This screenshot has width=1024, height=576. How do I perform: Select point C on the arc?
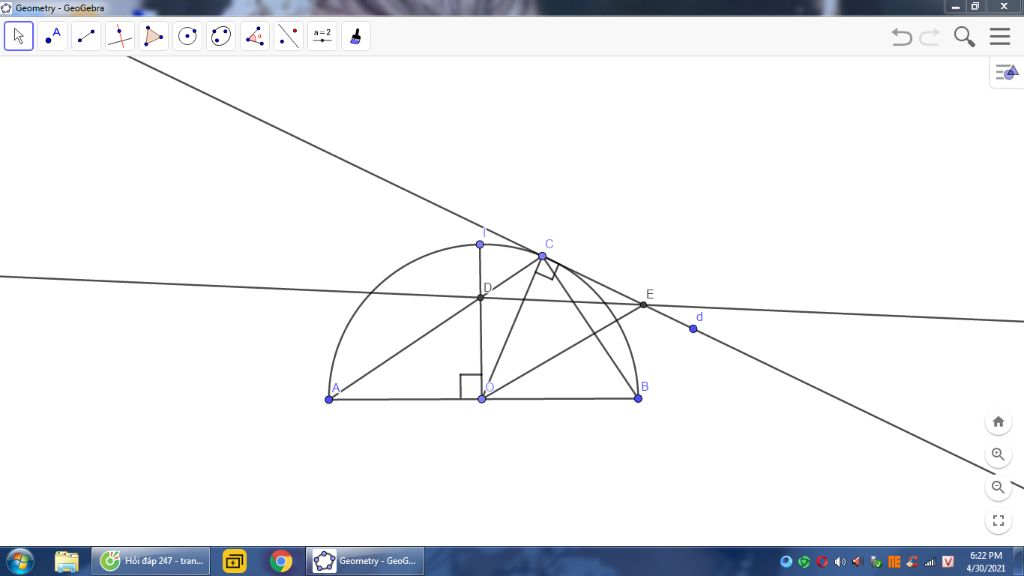coord(542,256)
